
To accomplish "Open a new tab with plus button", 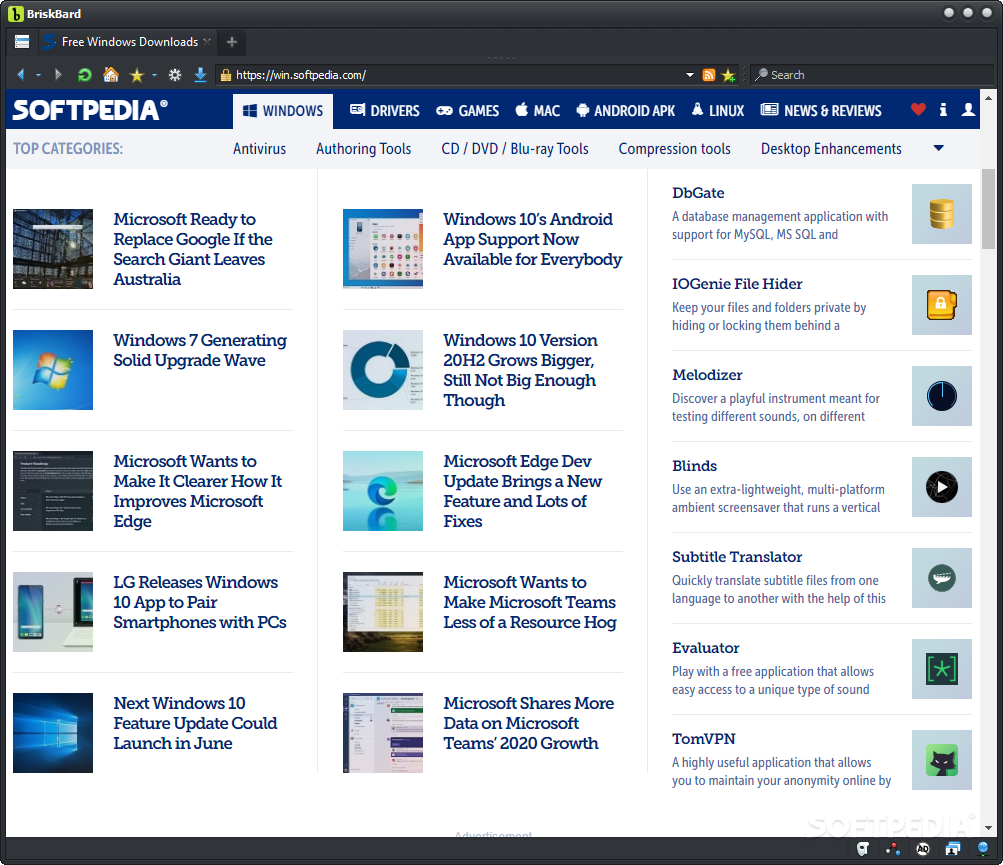I will click(232, 42).
